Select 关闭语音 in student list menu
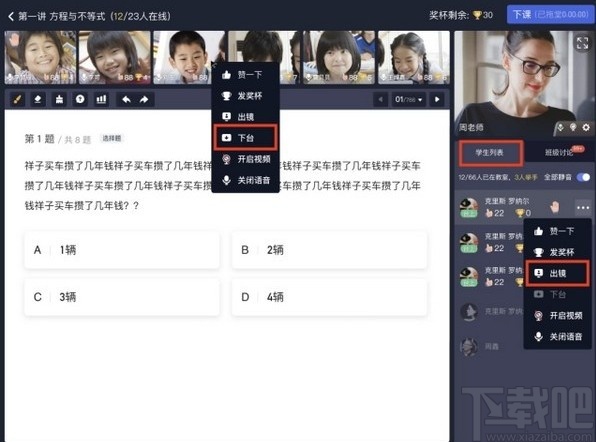 pyautogui.click(x=557, y=336)
